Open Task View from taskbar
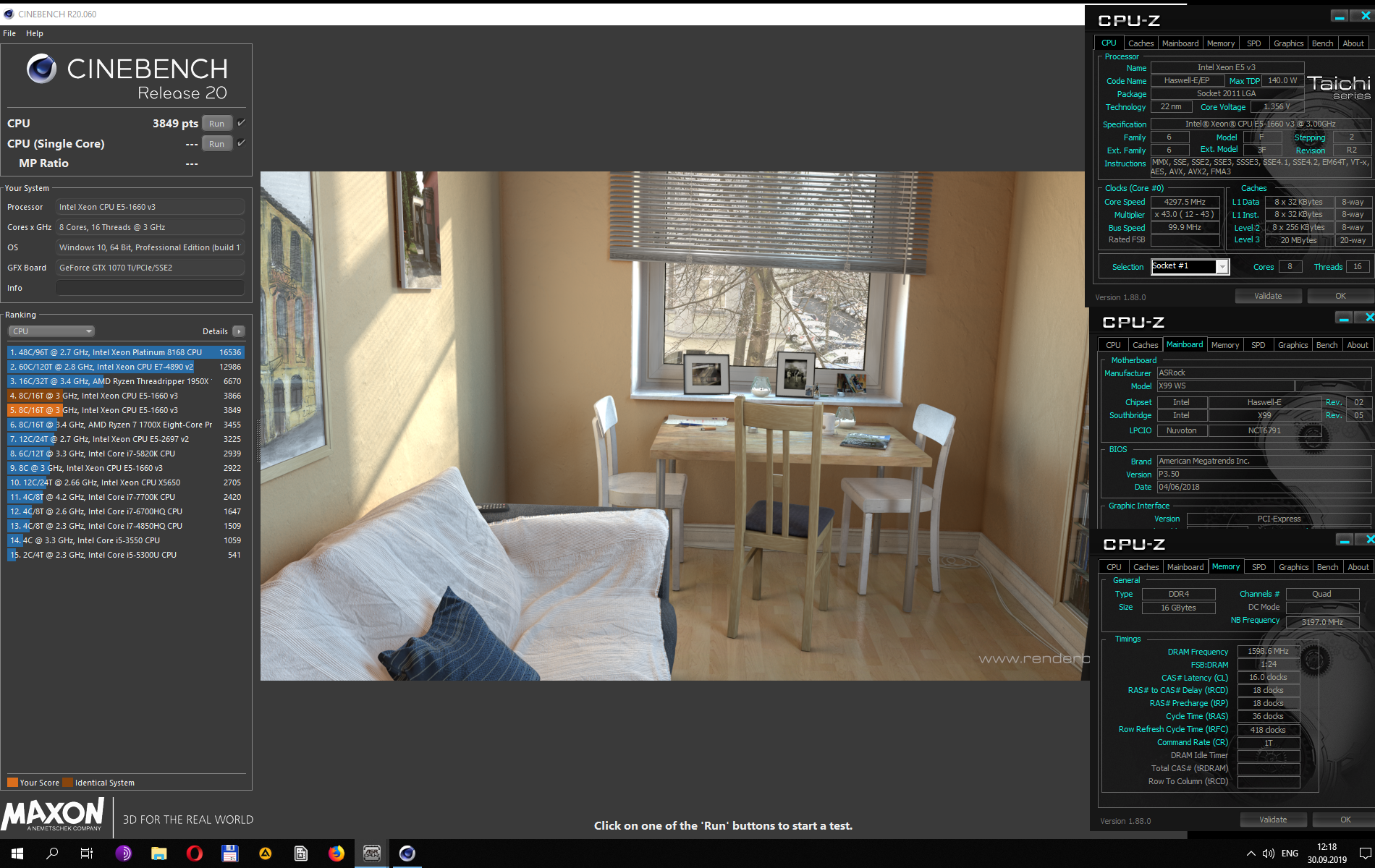This screenshot has width=1375, height=868. click(x=87, y=854)
